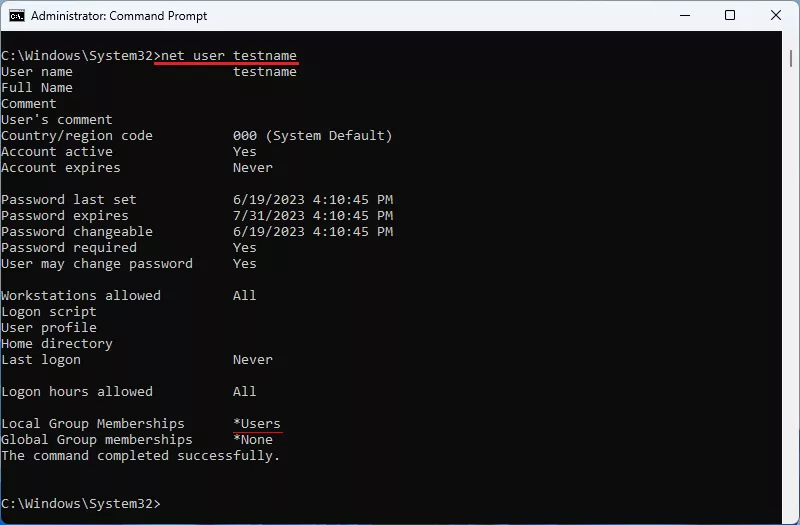Click the "*None" global group value
This screenshot has width=800, height=525.
[253, 440]
